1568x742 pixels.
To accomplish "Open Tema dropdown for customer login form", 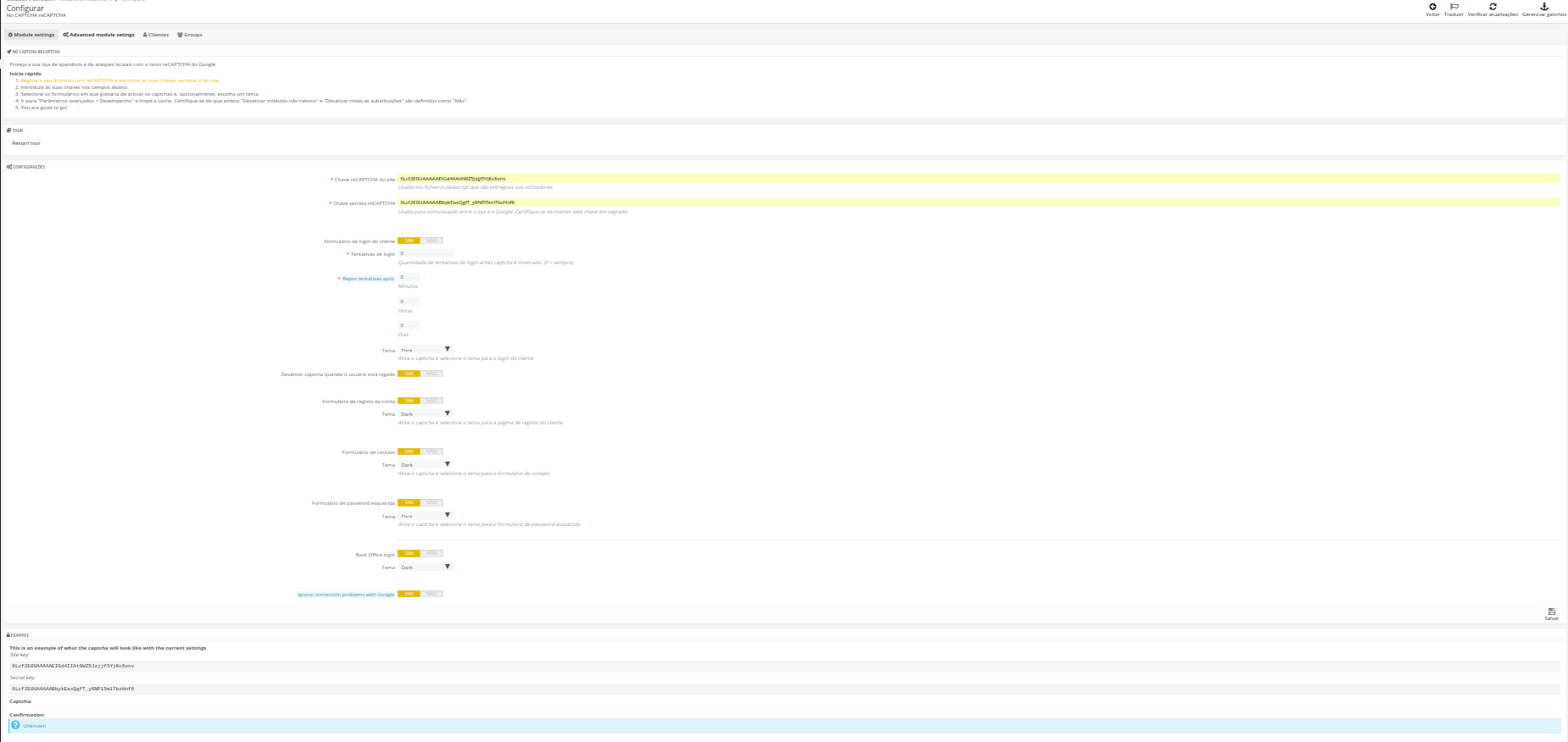I will point(425,349).
